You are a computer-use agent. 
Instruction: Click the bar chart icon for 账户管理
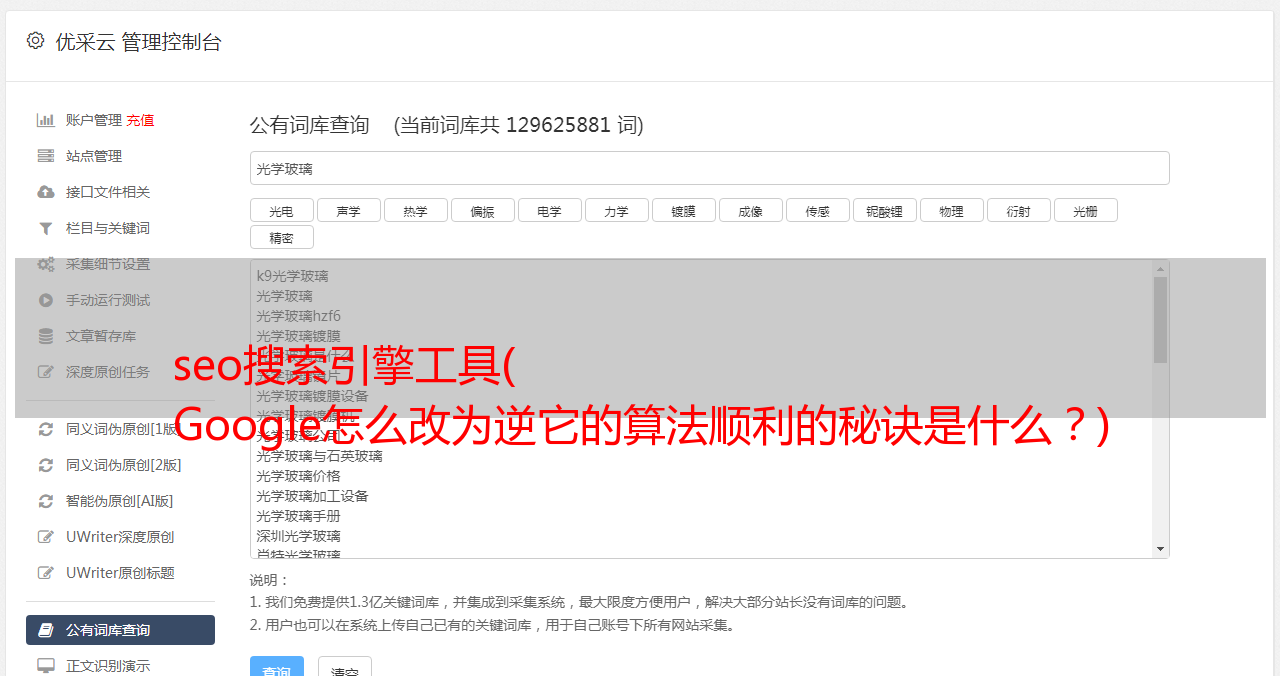click(45, 120)
